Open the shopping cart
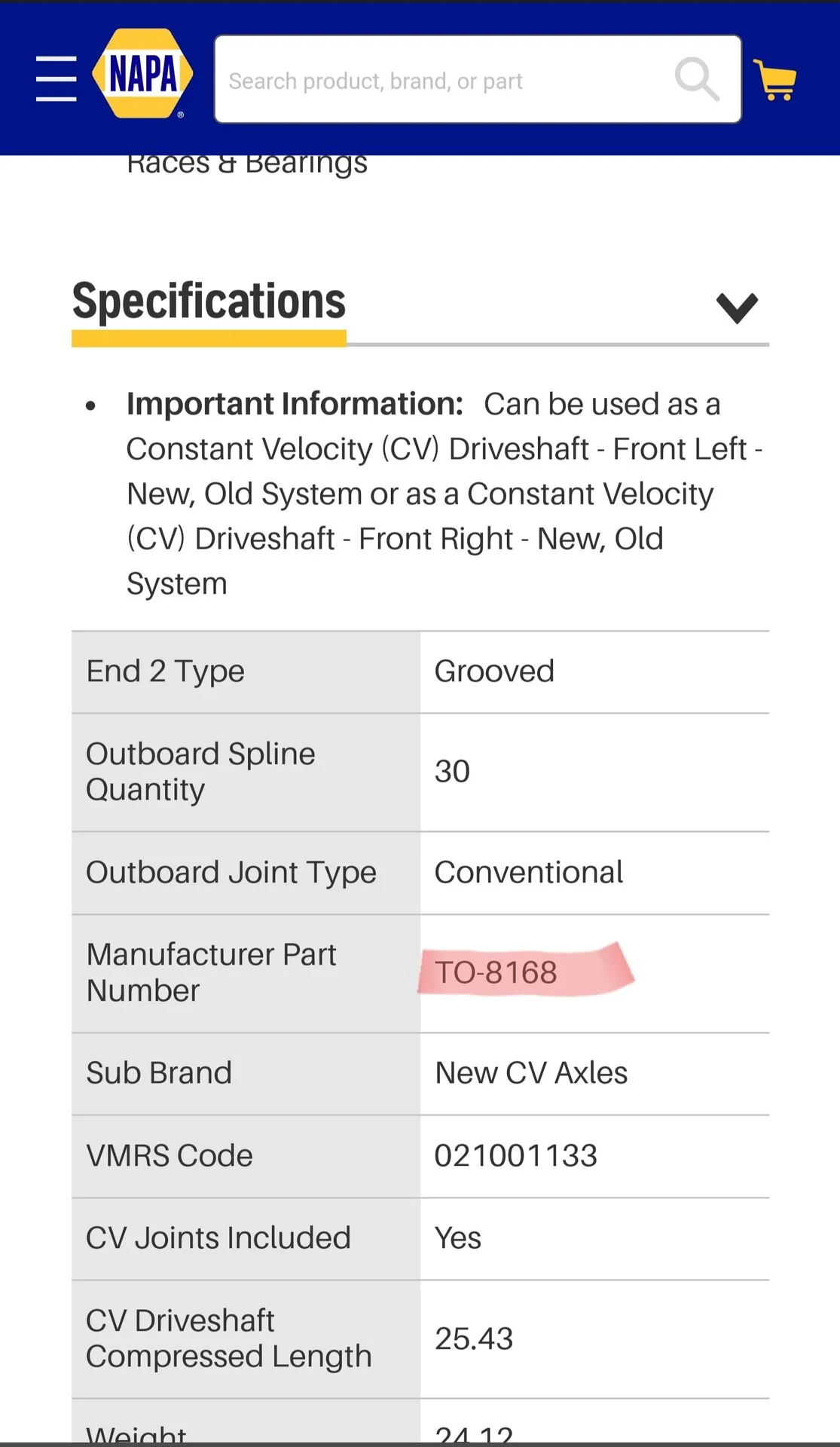Image resolution: width=840 pixels, height=1447 pixels. tap(776, 80)
